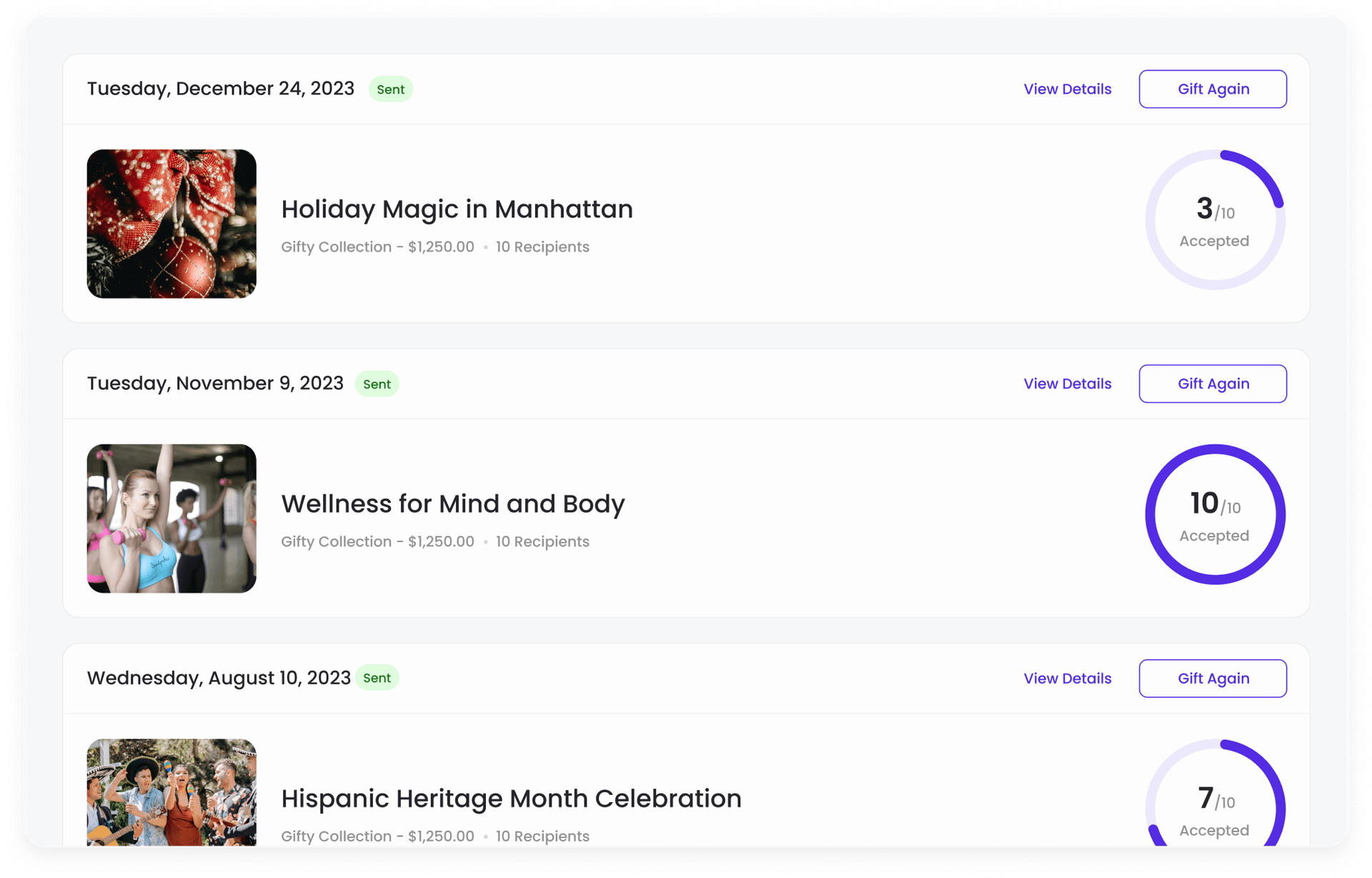1372x878 pixels.
Task: Click Gift Again for Wellness for Mind and Body
Action: [1213, 384]
